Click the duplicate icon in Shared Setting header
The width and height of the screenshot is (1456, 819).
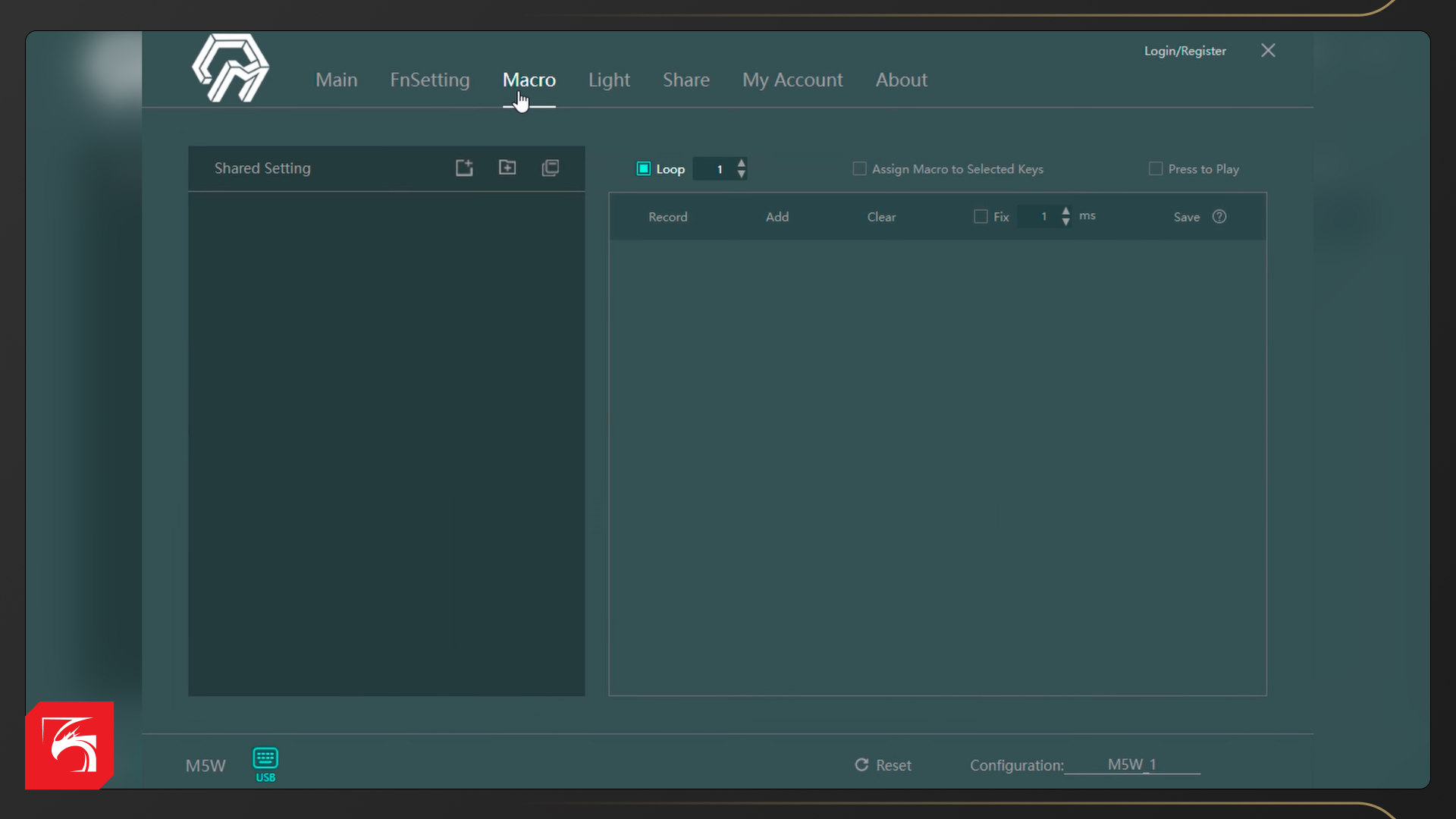551,168
